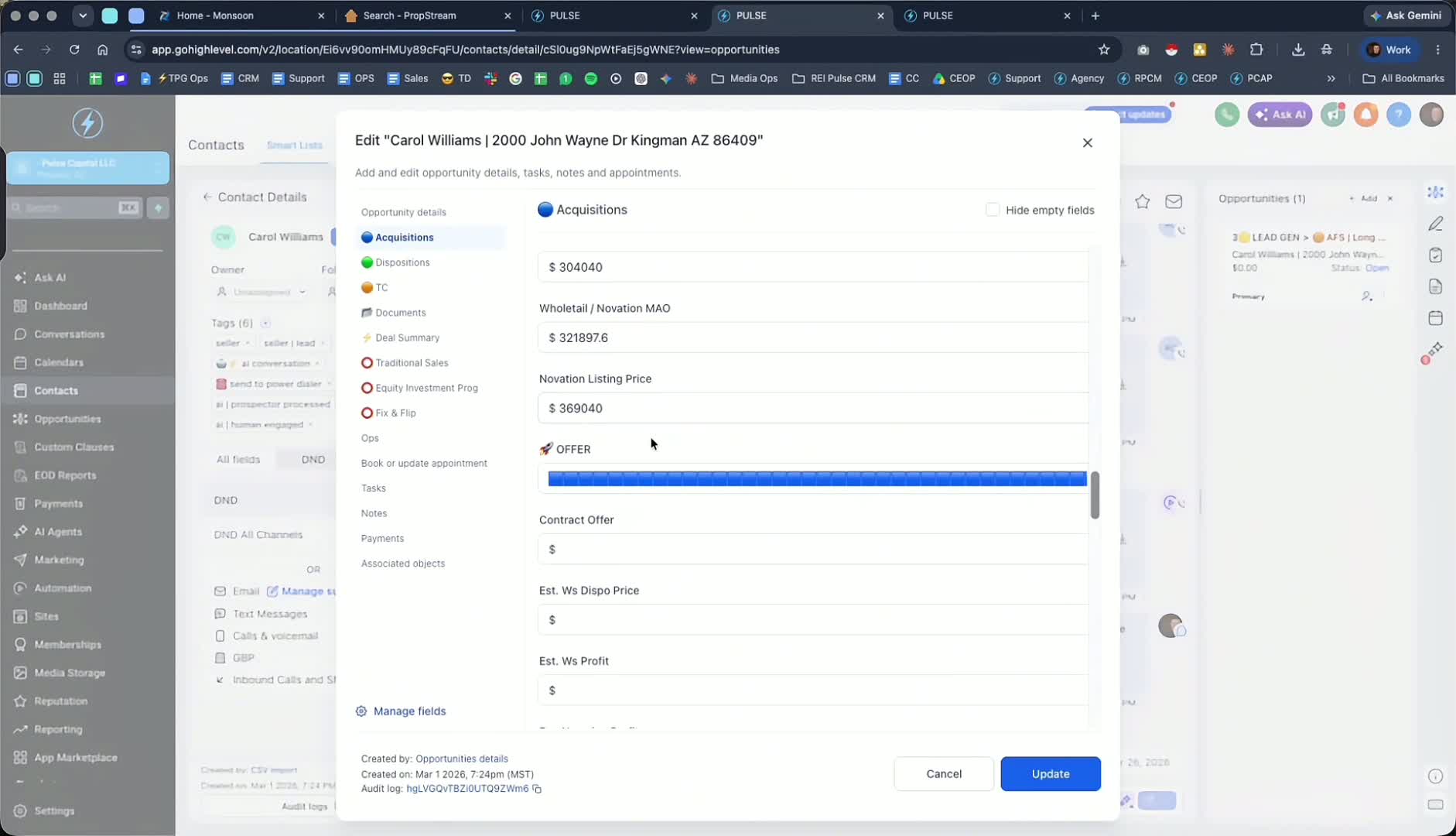Expand hidden bookmarks chevron
This screenshot has height=836, width=1456.
[x=1331, y=78]
